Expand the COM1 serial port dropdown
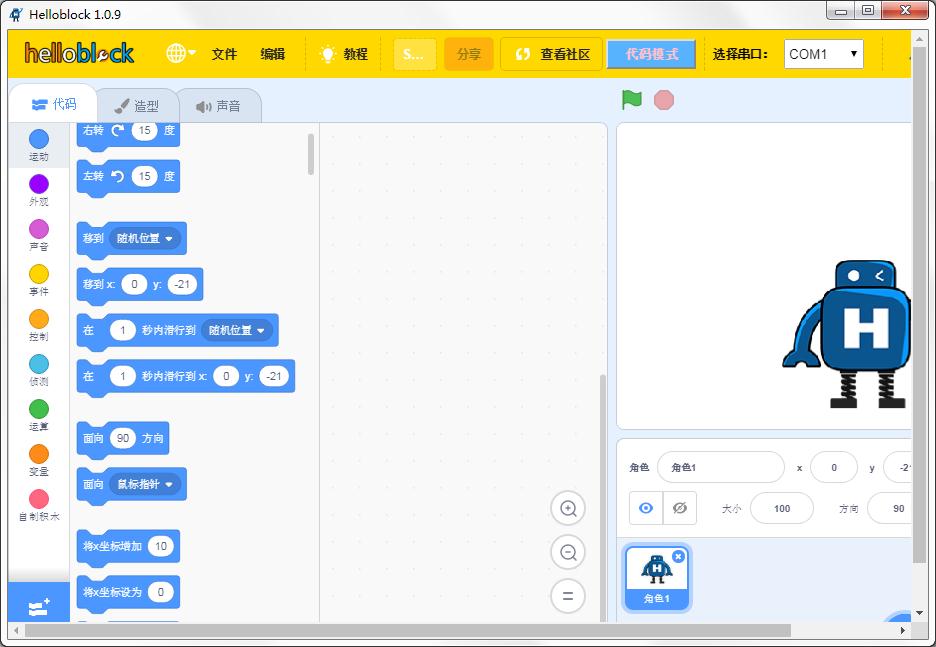The height and width of the screenshot is (647, 936). pyautogui.click(x=823, y=54)
